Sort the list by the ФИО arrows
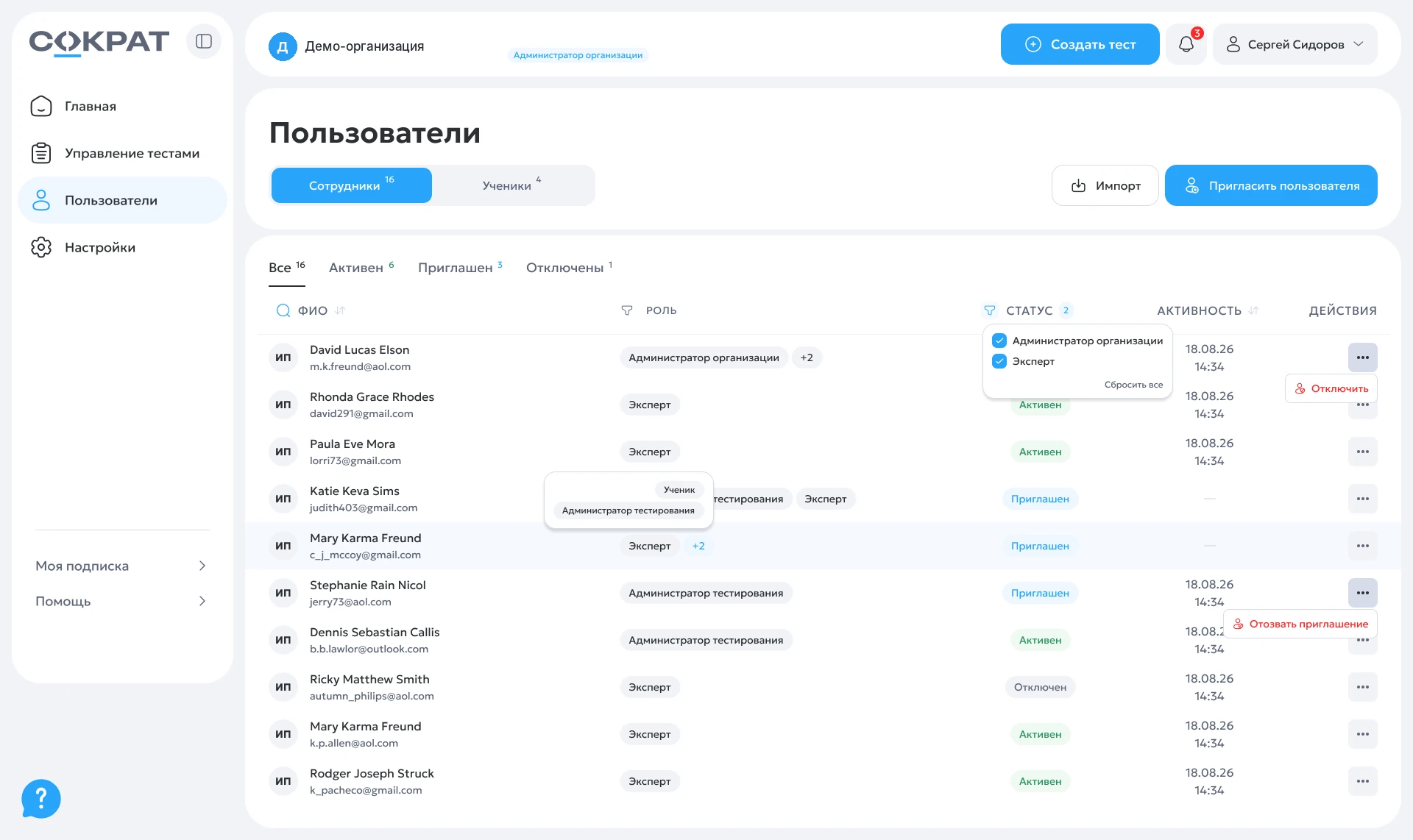Screen dimensions: 1413x840 [x=340, y=310]
